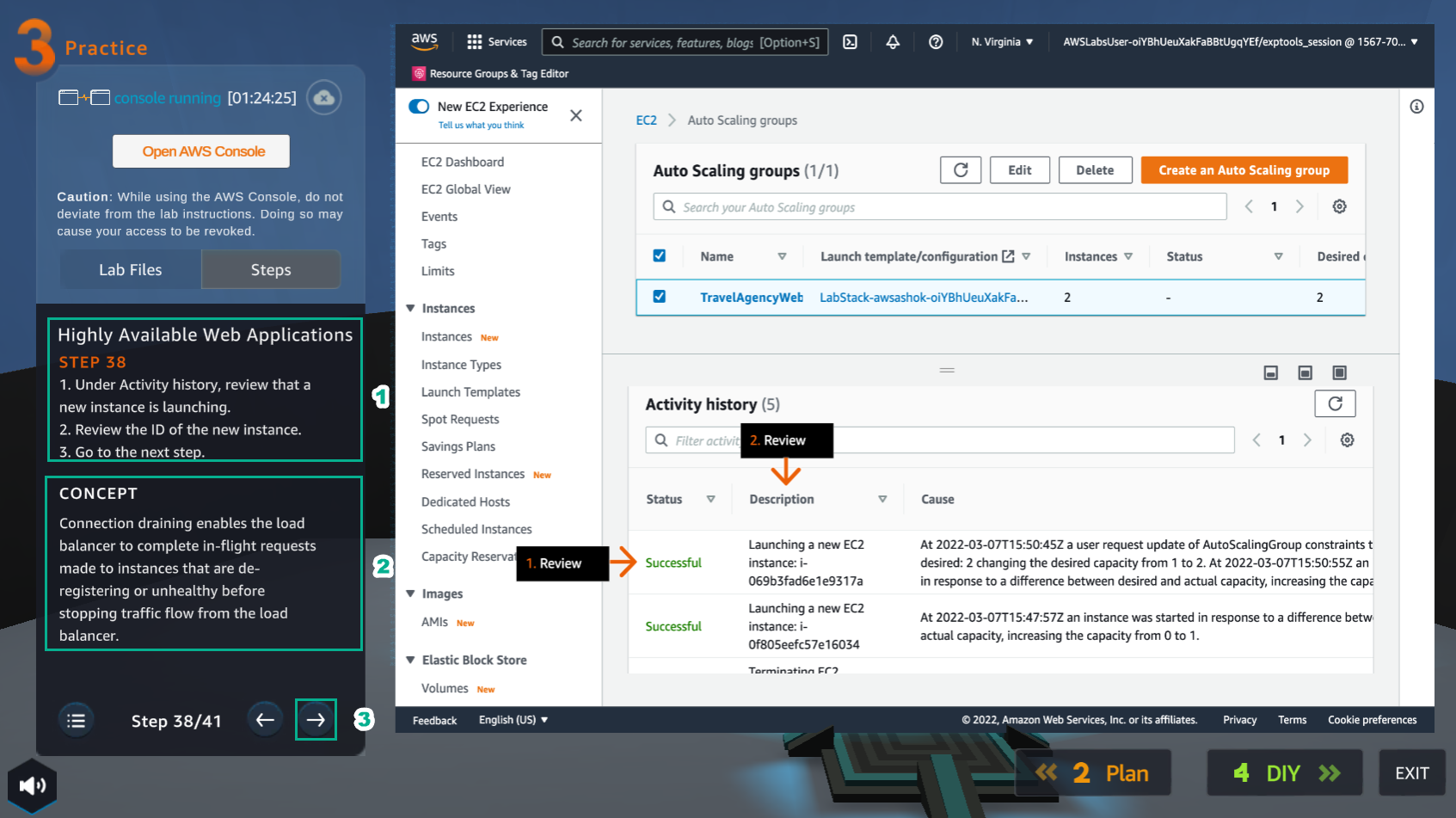
Task: Click the Resource Groups & Tag Editor icon
Action: coord(419,73)
